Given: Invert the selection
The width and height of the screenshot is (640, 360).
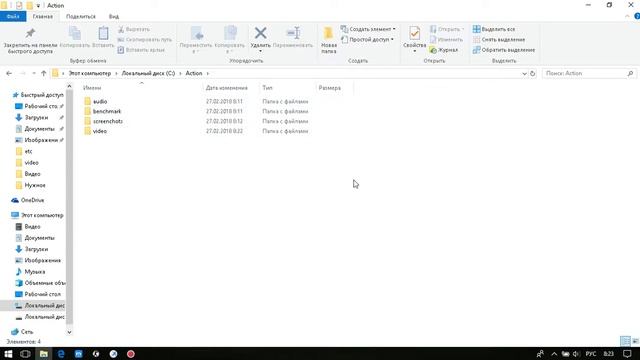Looking at the screenshot, I should click(x=504, y=50).
